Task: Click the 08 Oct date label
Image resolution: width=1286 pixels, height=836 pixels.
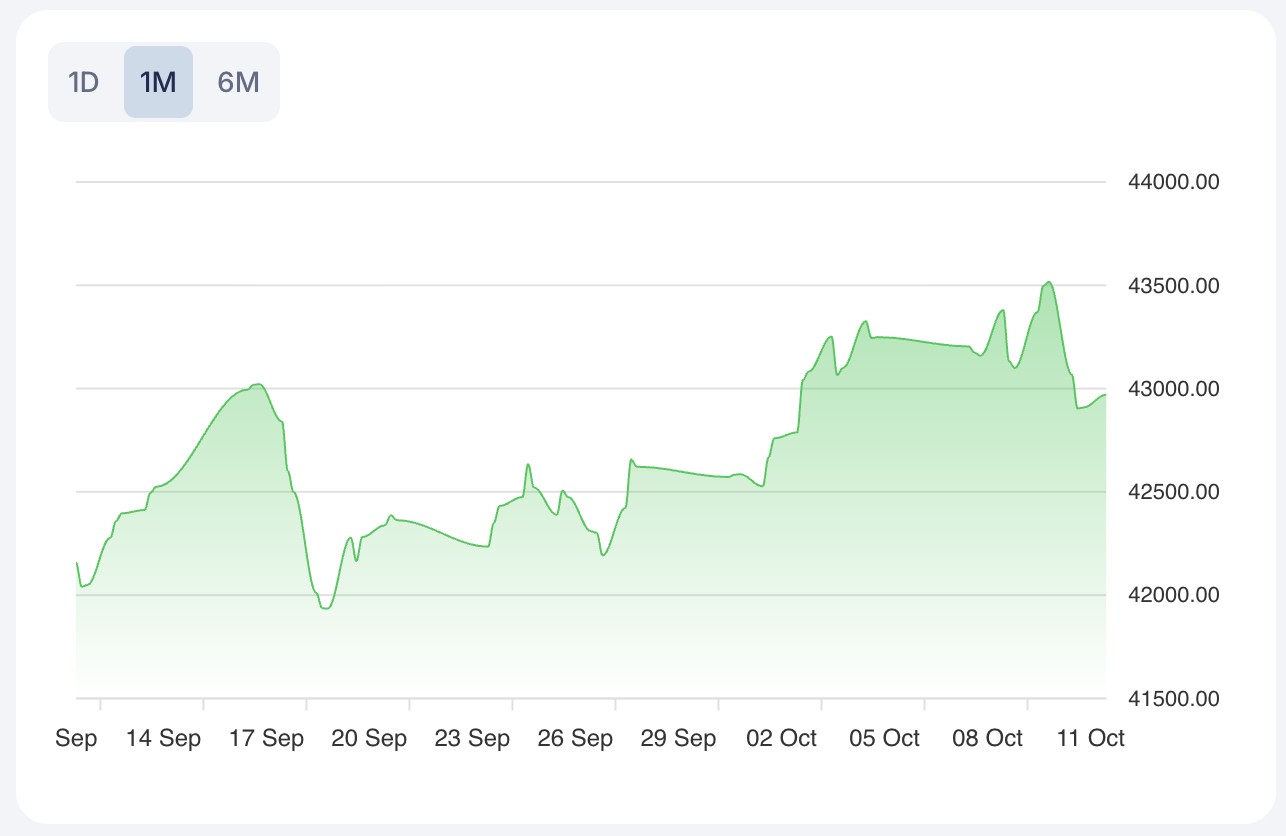Action: [x=987, y=739]
